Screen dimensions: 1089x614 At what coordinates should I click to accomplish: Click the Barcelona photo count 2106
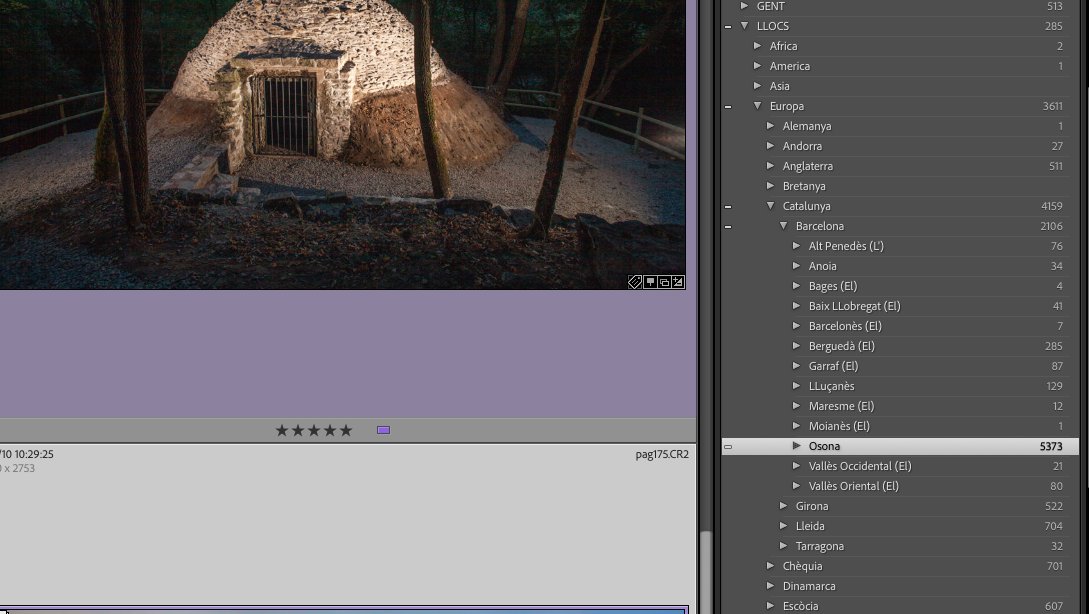pyautogui.click(x=1051, y=226)
